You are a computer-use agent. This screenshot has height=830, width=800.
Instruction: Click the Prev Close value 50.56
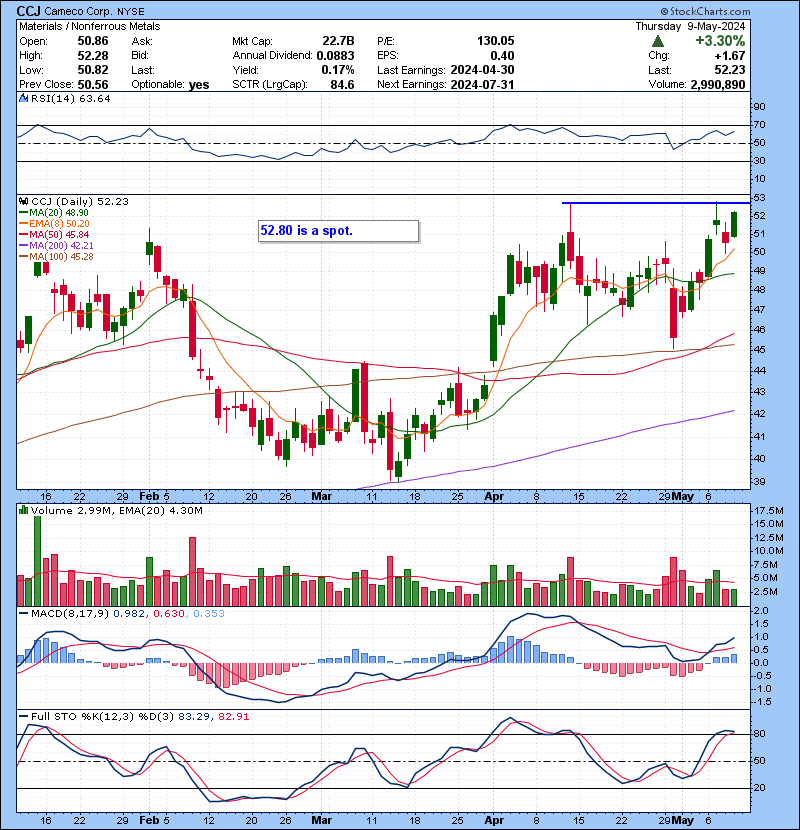(93, 84)
